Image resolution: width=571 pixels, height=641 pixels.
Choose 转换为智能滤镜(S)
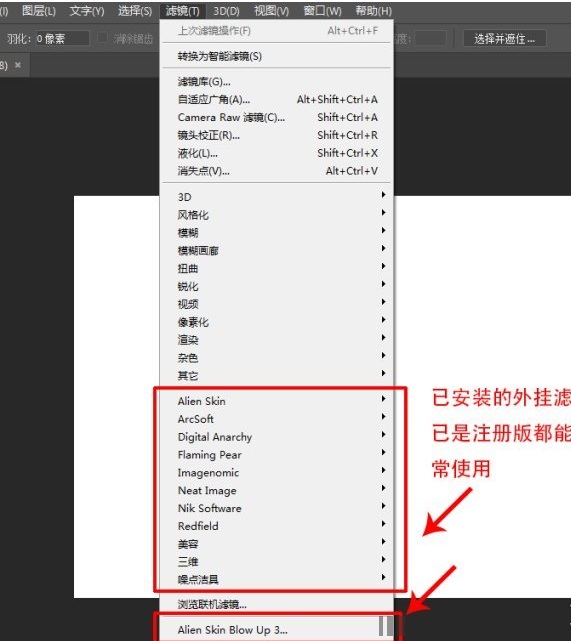[277, 56]
